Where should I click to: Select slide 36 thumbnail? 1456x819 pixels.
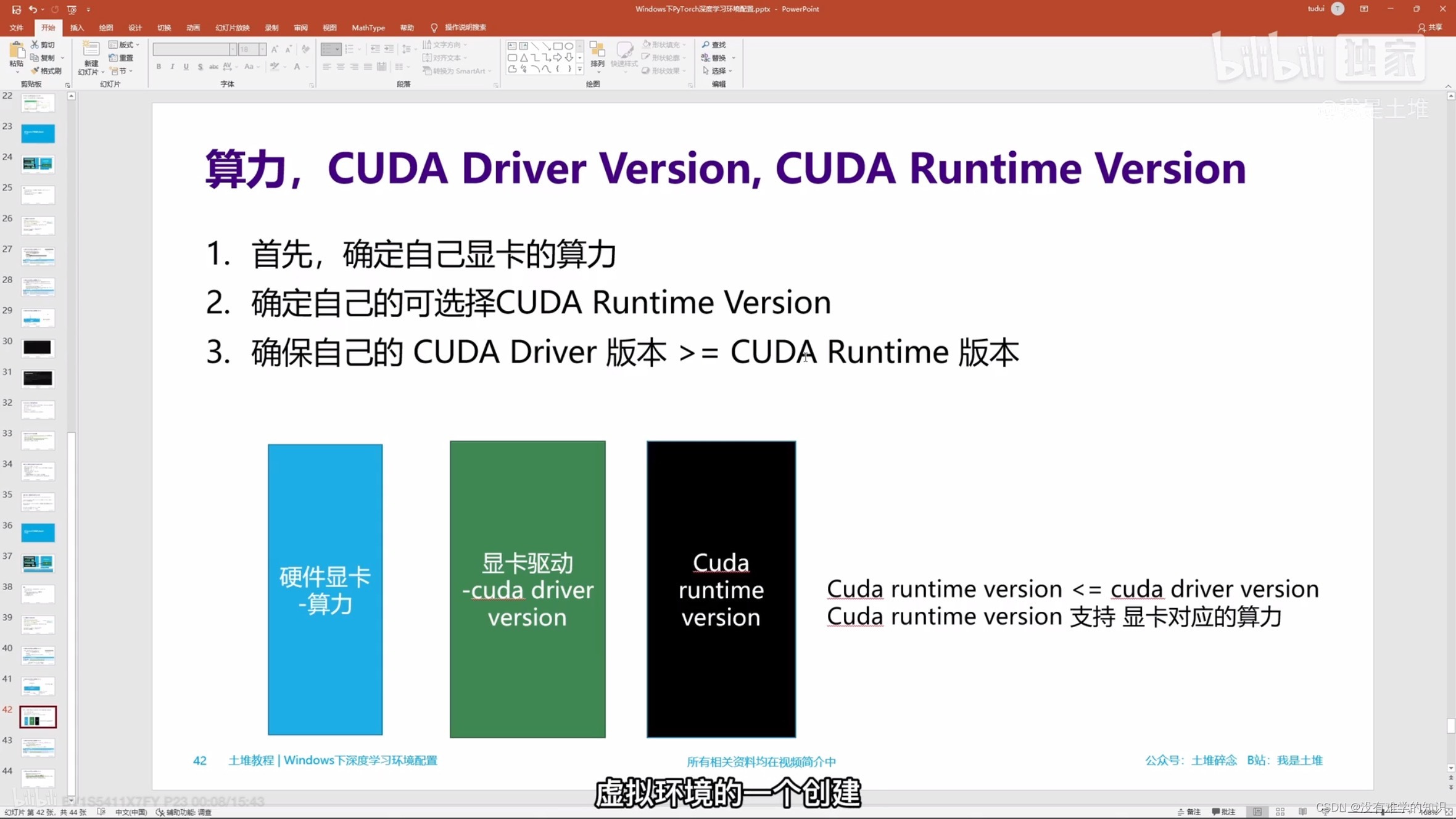click(38, 532)
